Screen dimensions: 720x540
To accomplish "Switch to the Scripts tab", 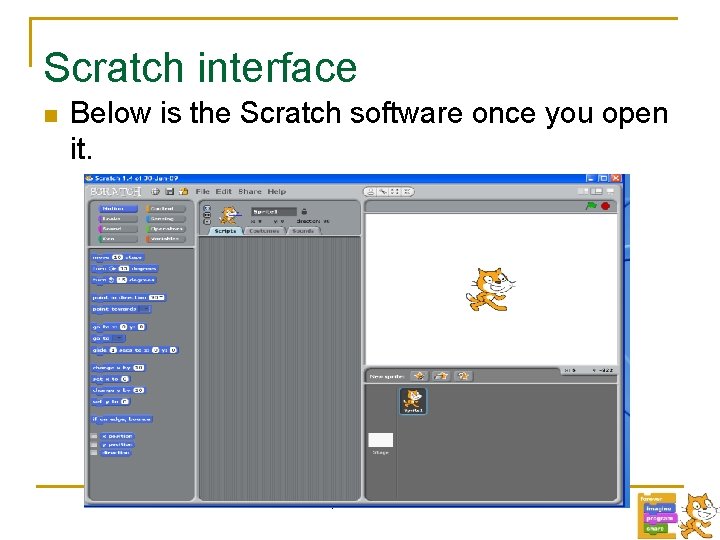I will (x=225, y=231).
